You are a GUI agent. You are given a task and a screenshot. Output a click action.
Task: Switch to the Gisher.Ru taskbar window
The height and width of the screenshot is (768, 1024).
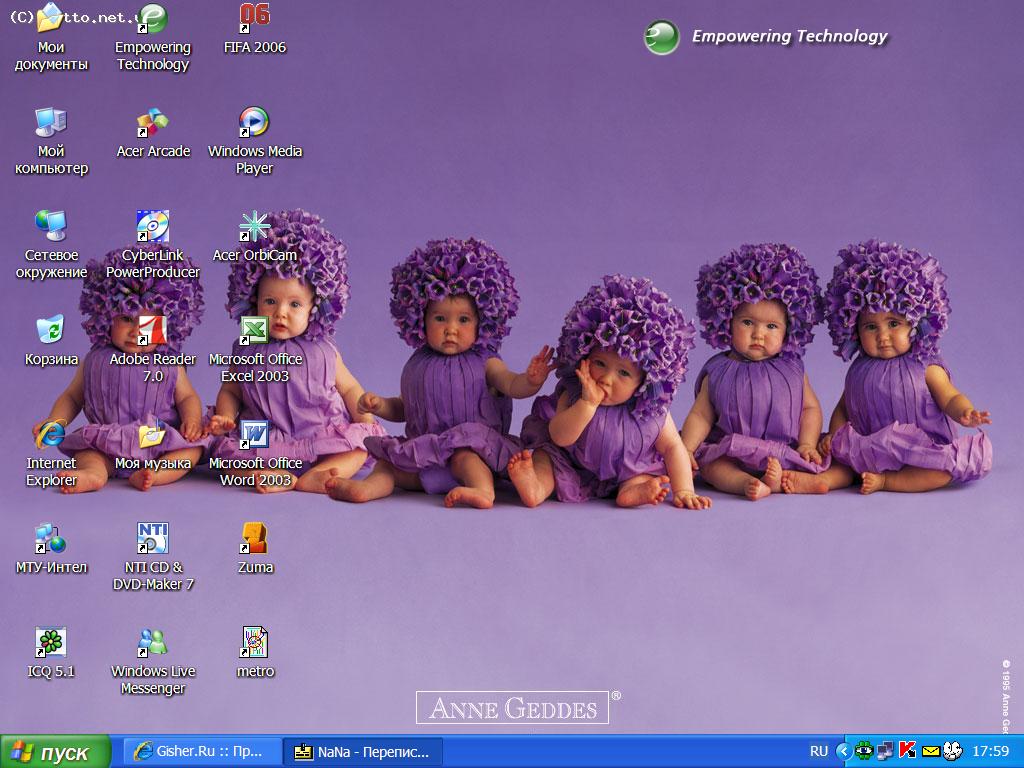200,752
